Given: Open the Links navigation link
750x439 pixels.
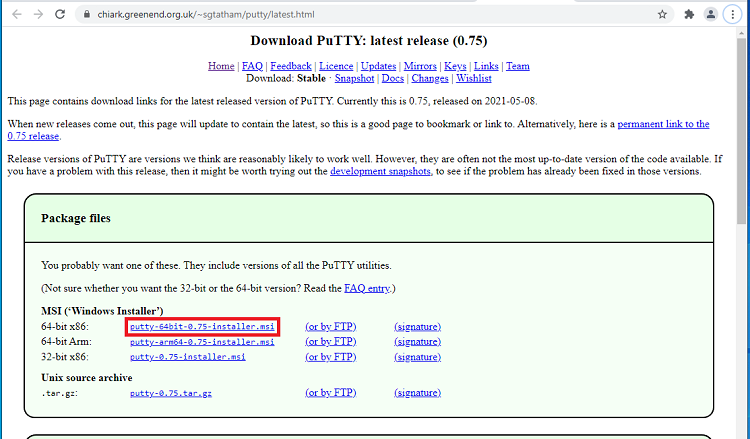Looking at the screenshot, I should point(486,66).
